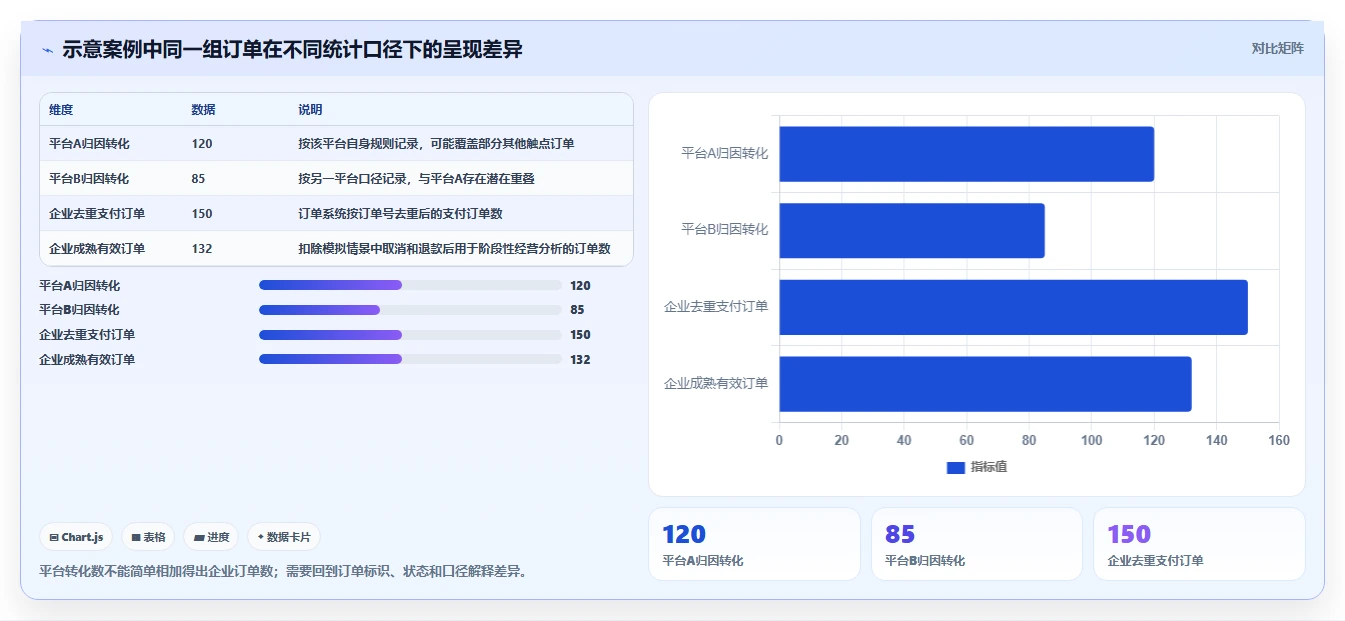Viewport: 1345px width, 621px height.
Task: Click the icon inside the 表格 chip
Action: point(135,537)
